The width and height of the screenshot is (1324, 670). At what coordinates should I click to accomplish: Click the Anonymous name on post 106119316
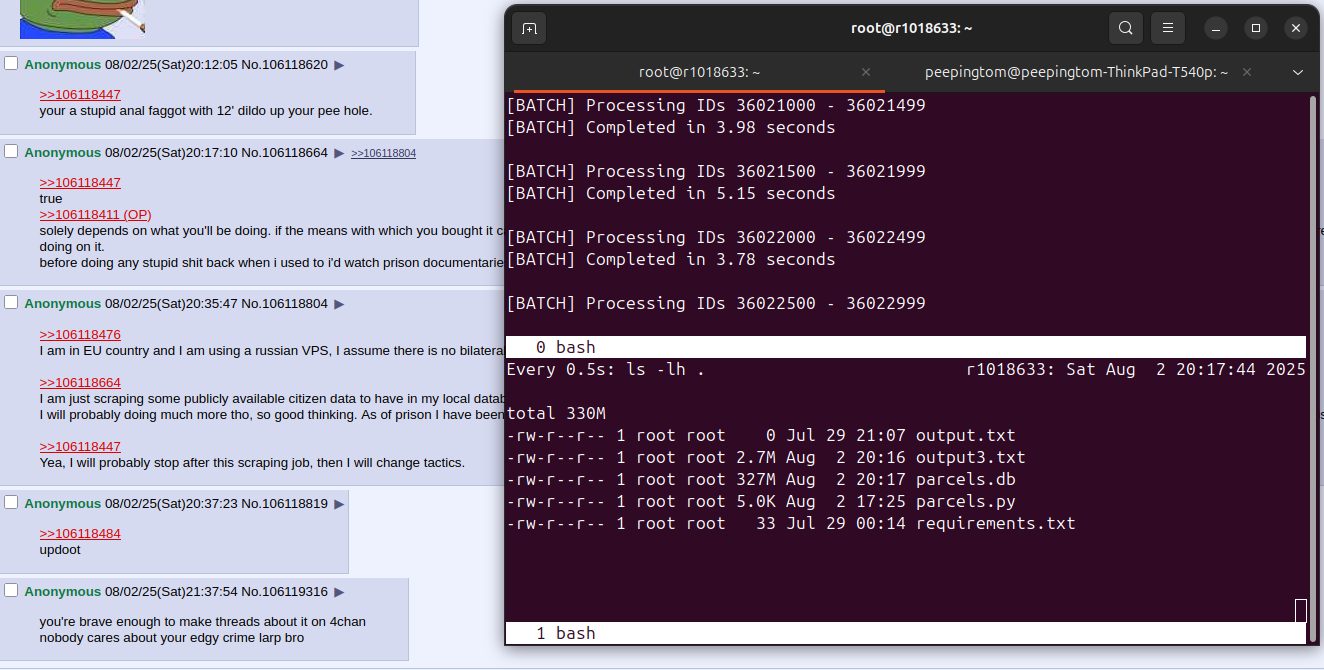pos(63,592)
